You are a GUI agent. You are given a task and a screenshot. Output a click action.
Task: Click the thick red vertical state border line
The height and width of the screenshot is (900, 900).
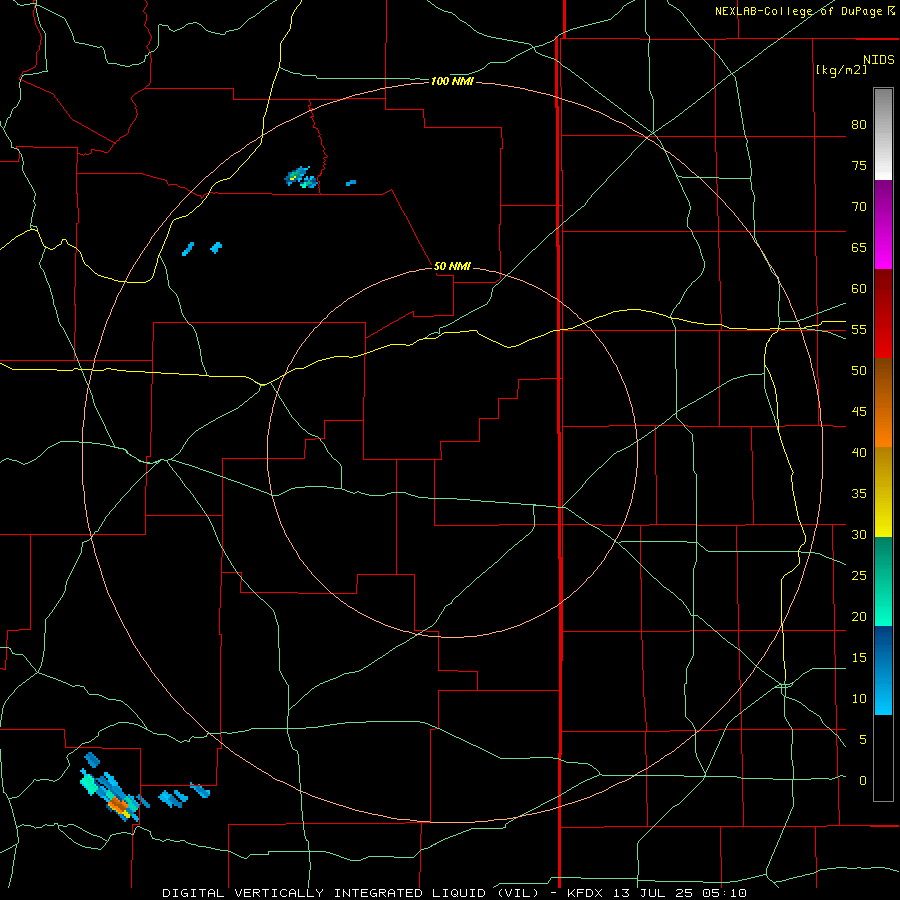(x=560, y=459)
